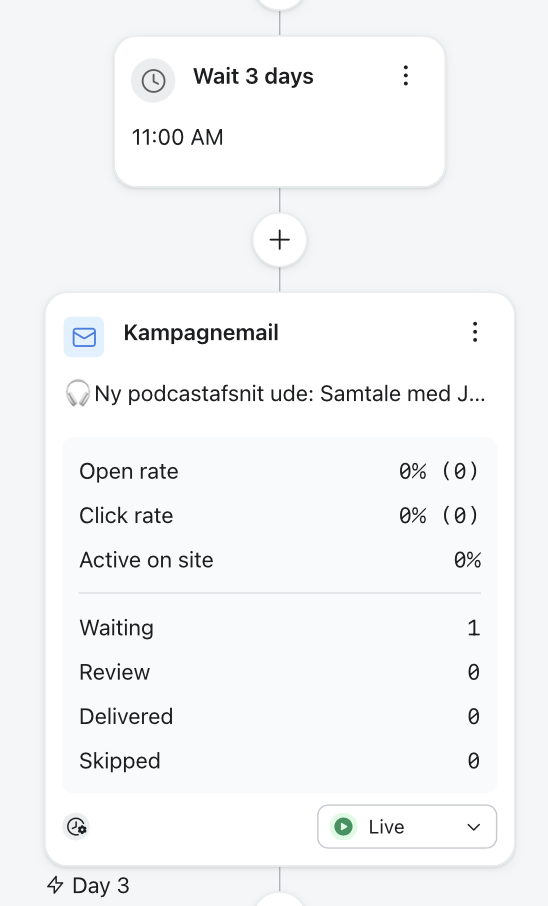548x906 pixels.
Task: Open the Ny podcastafsnit ude subject line
Action: click(x=275, y=393)
